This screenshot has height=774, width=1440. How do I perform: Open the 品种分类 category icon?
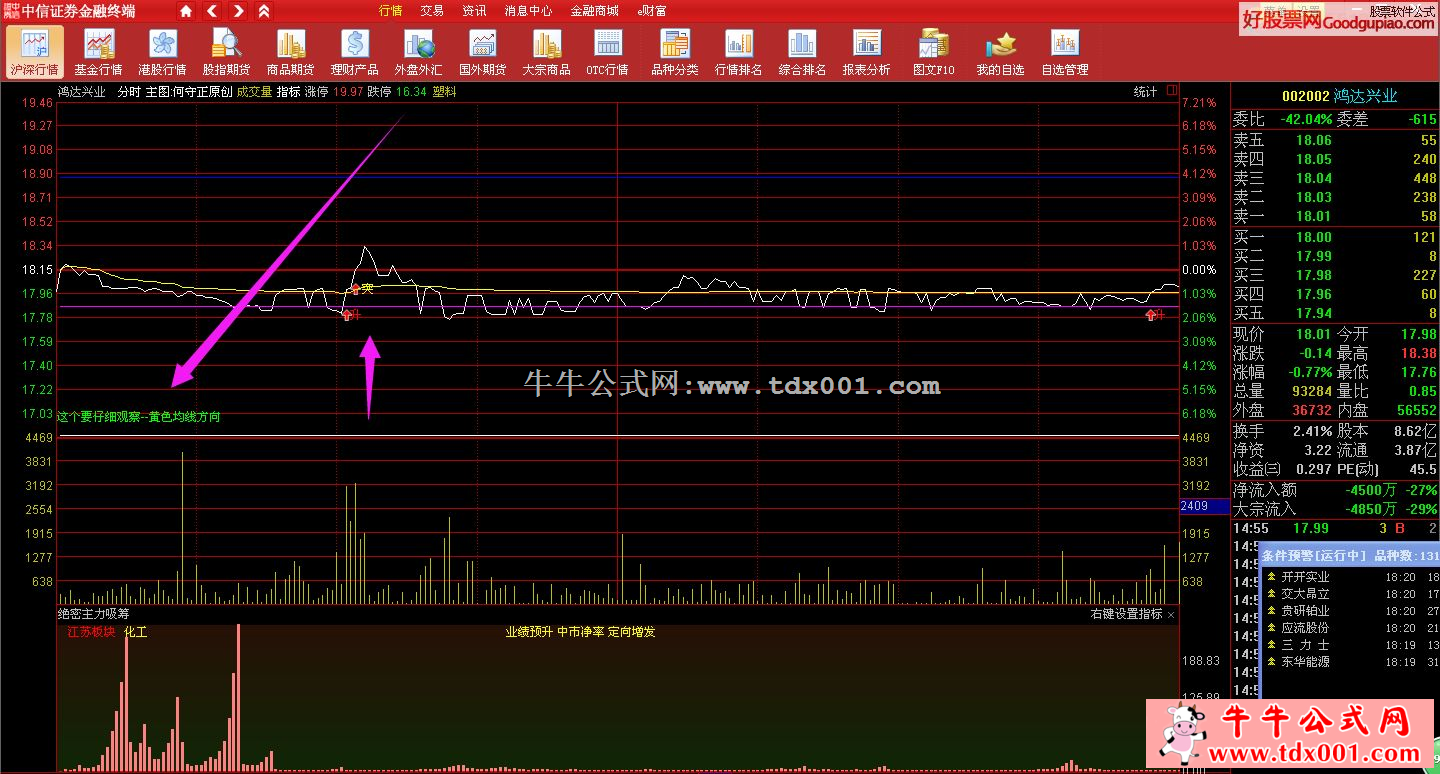point(675,52)
